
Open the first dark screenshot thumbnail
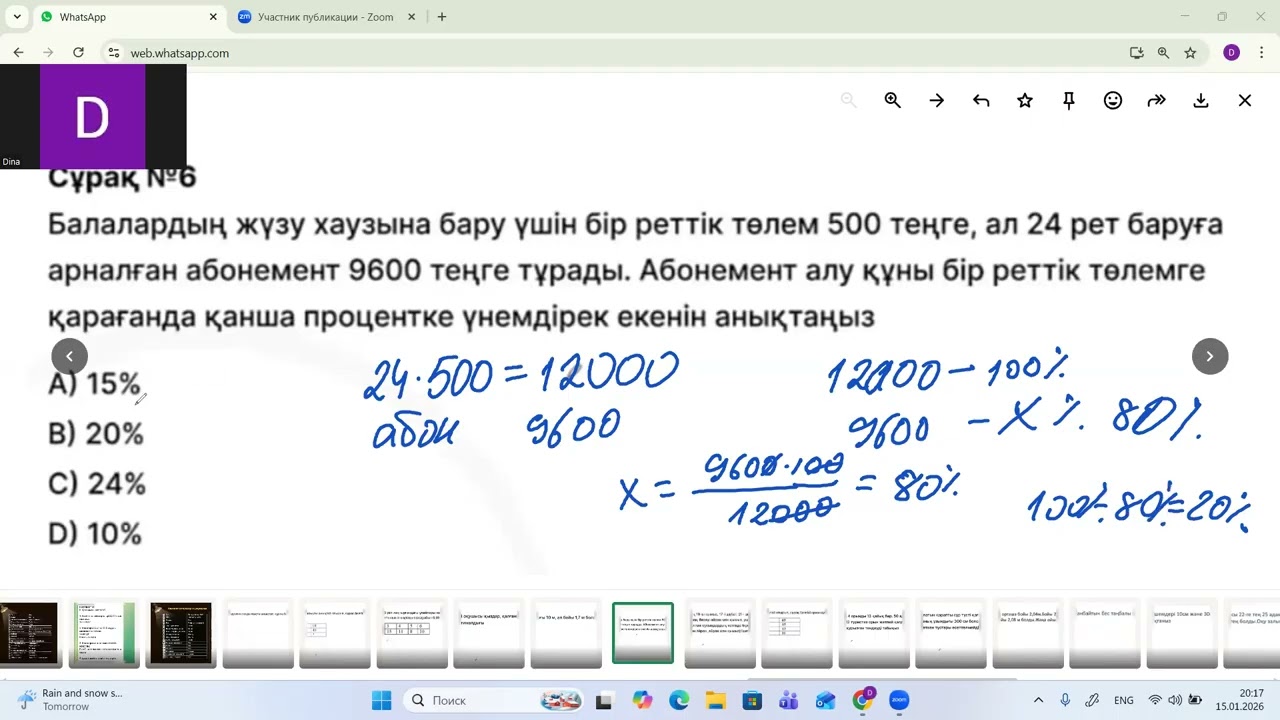[29, 633]
